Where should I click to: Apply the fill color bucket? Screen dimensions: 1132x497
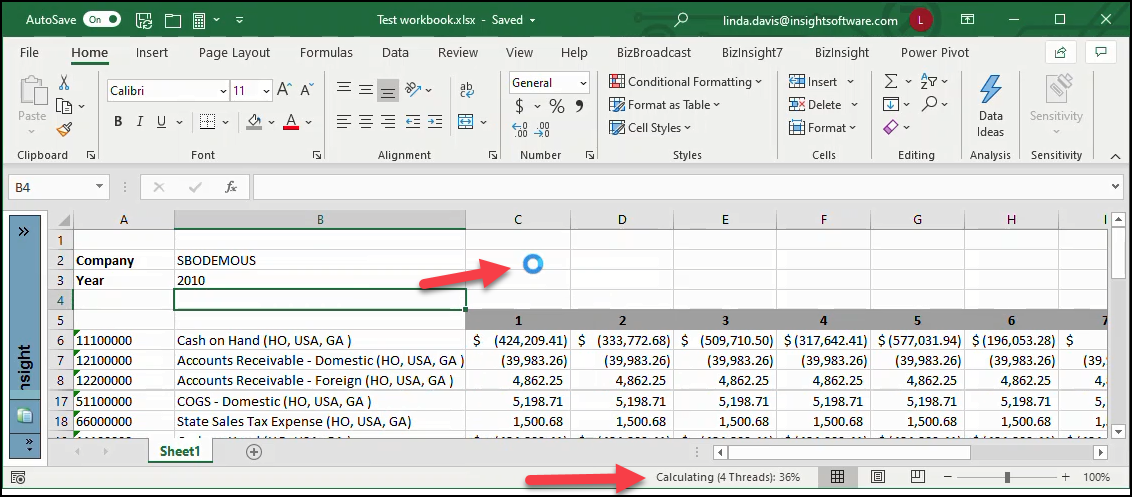tap(254, 121)
